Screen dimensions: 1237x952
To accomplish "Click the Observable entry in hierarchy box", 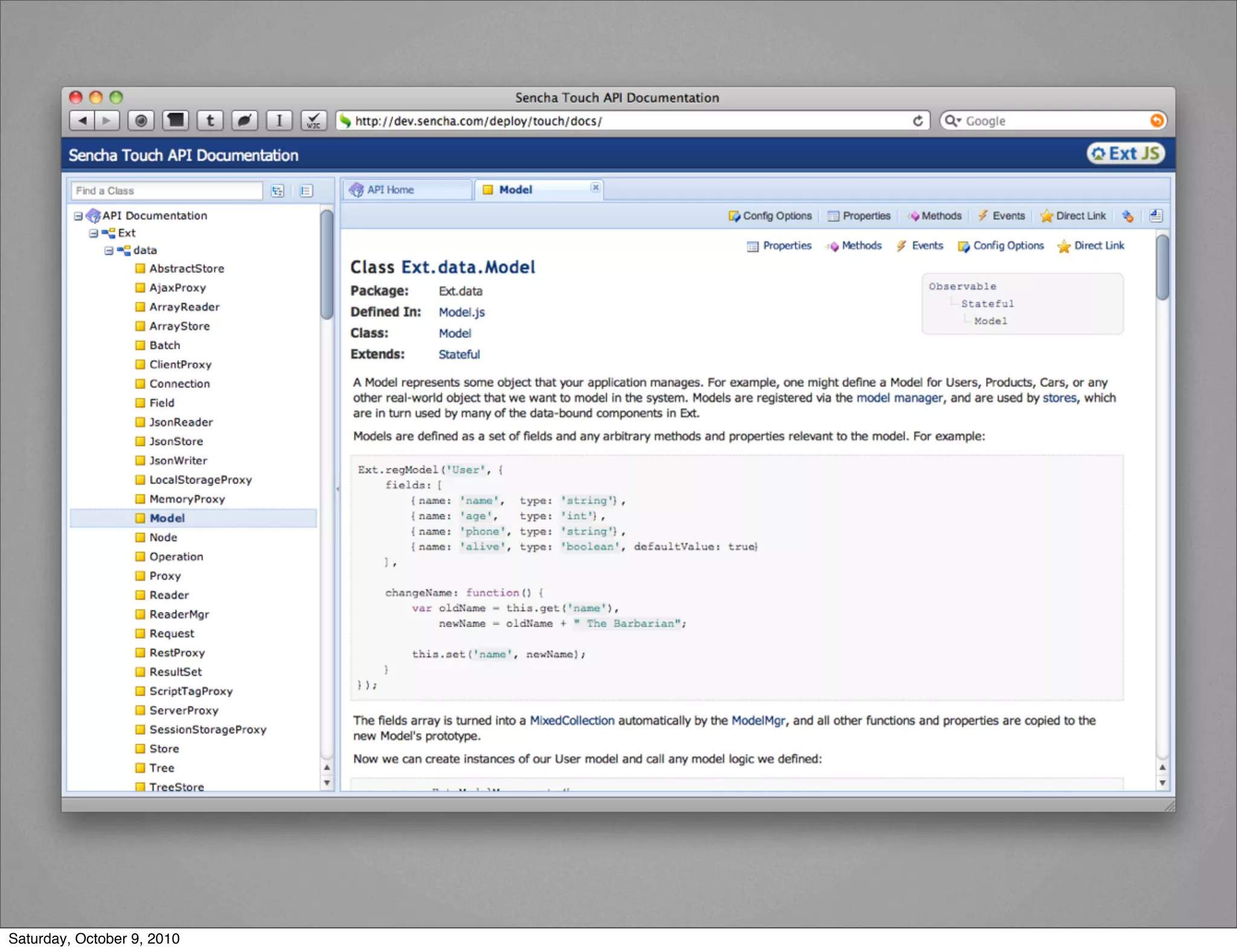I will click(x=963, y=286).
